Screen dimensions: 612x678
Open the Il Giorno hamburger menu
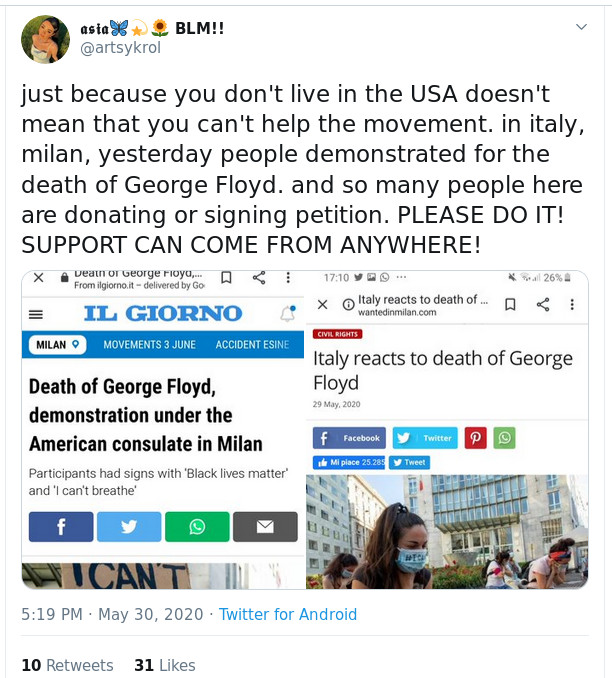point(36,314)
